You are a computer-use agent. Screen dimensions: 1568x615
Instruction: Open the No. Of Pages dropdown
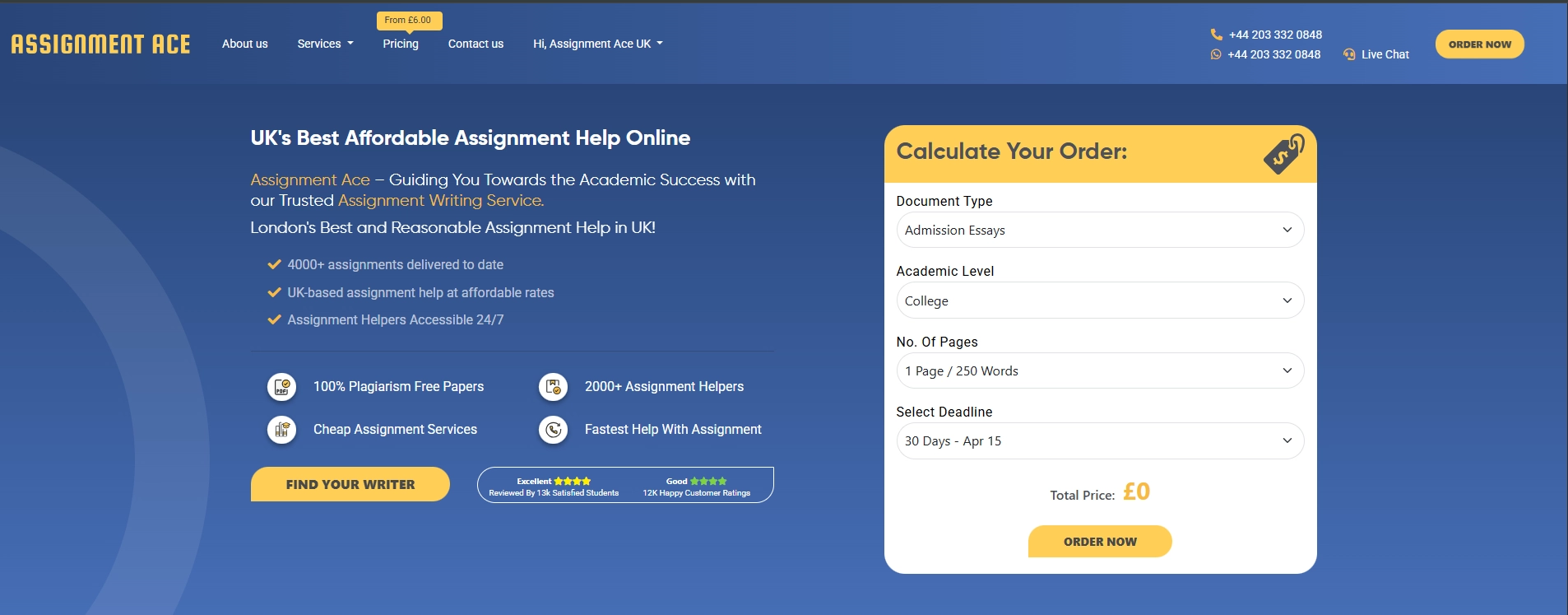coord(1100,370)
